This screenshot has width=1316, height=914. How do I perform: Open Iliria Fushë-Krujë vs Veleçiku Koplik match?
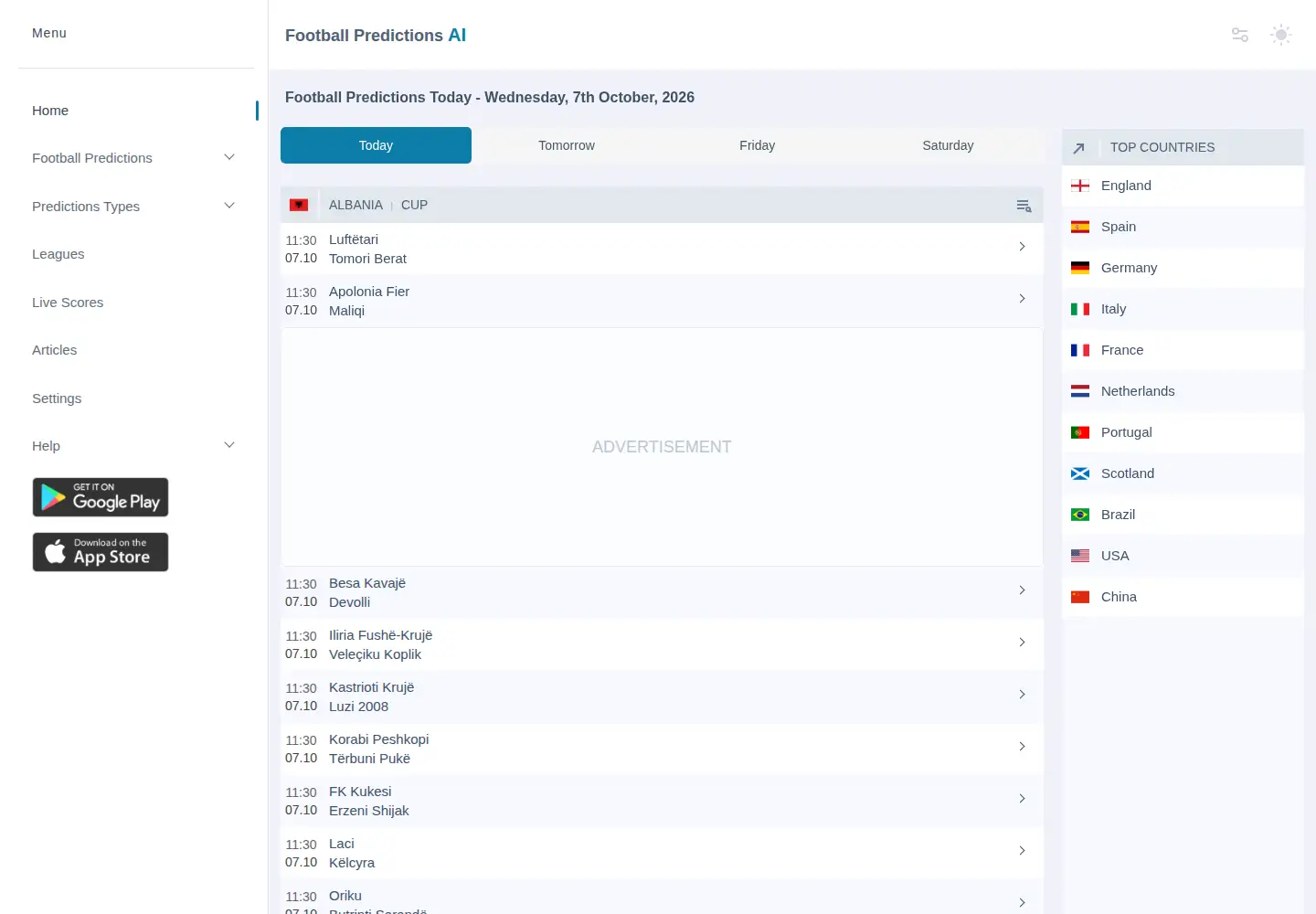point(662,644)
